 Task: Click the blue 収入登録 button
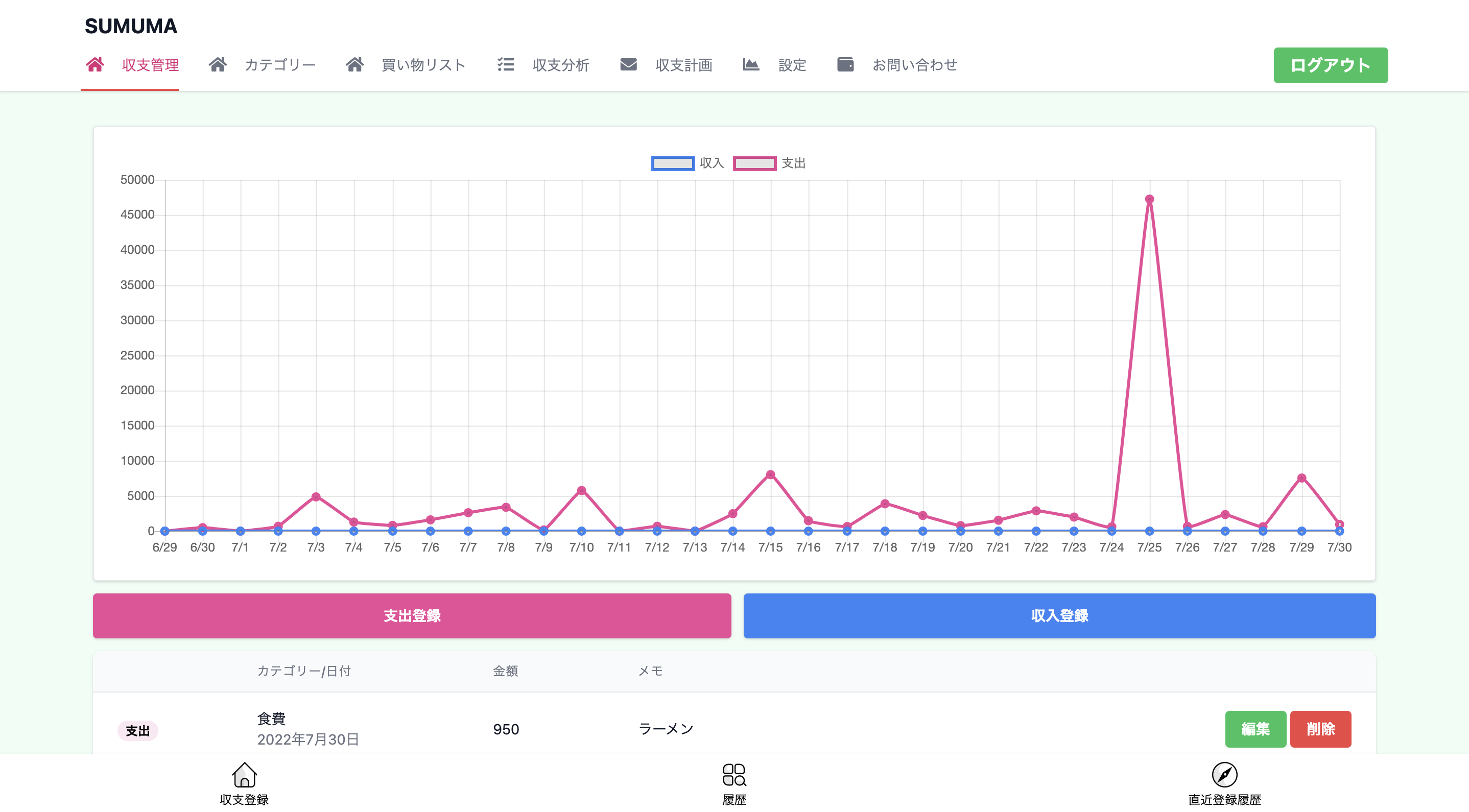1059,615
